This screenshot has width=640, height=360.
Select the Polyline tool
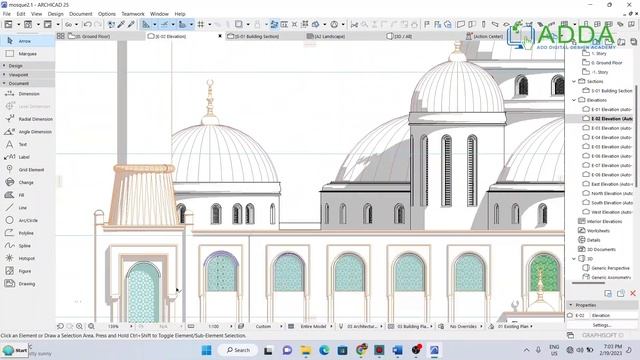[x=27, y=233]
